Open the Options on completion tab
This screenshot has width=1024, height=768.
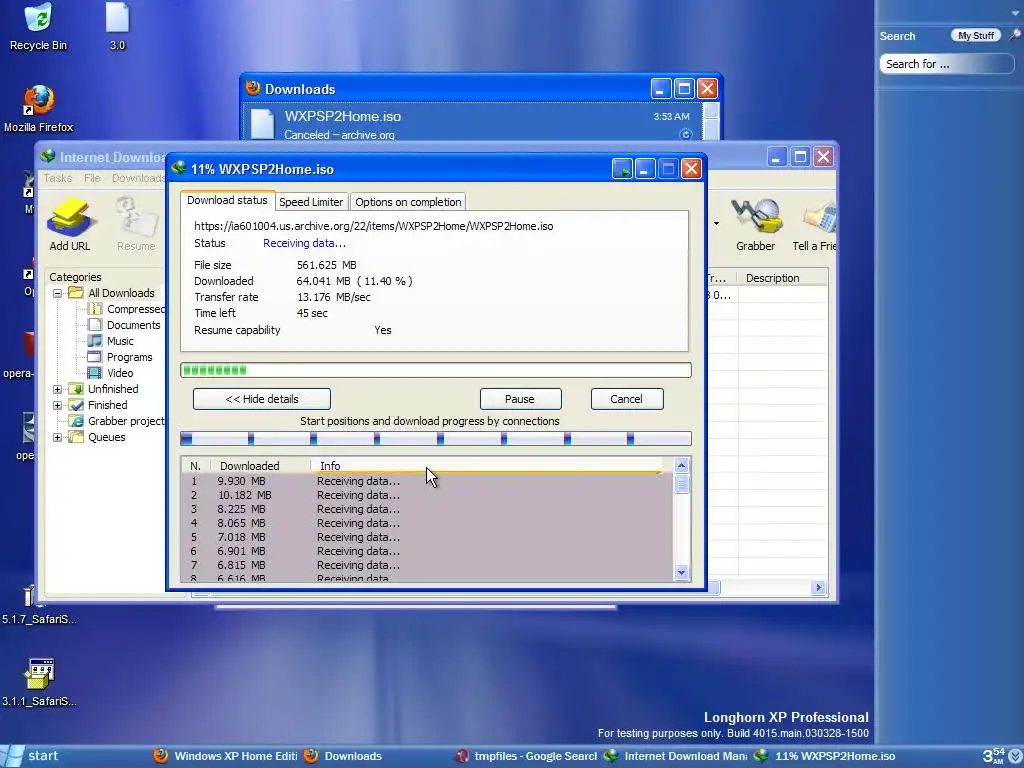tap(408, 202)
